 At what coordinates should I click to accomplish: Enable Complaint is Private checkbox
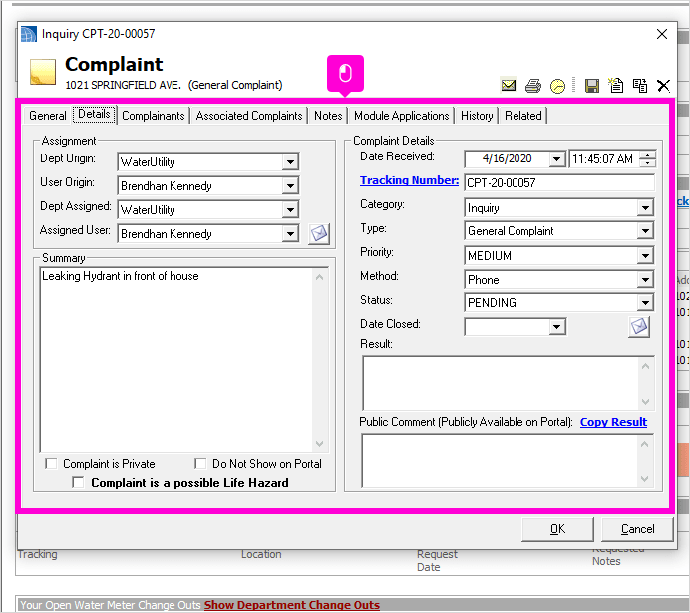click(x=51, y=463)
